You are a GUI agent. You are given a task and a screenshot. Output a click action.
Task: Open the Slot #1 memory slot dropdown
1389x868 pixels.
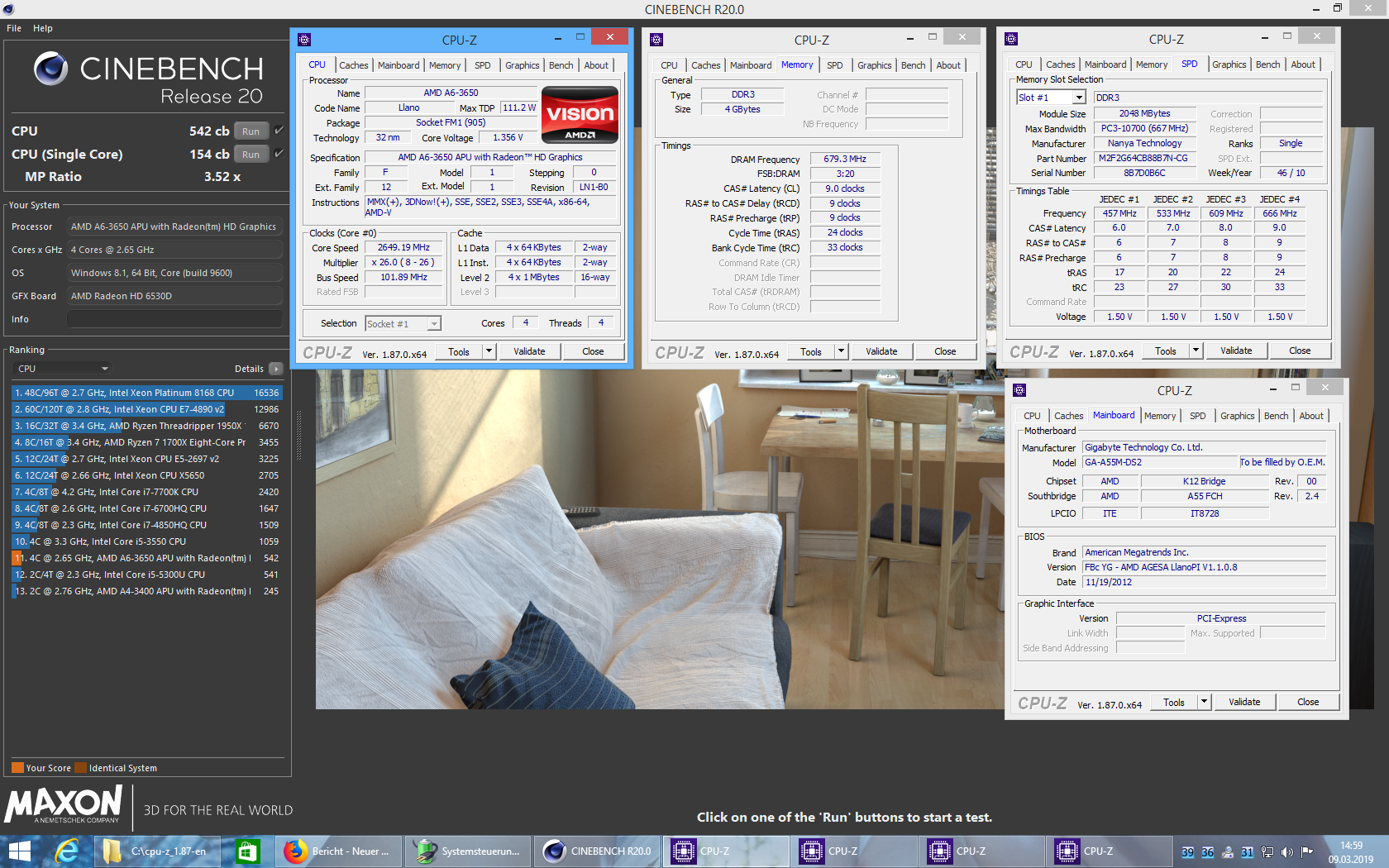click(1051, 98)
